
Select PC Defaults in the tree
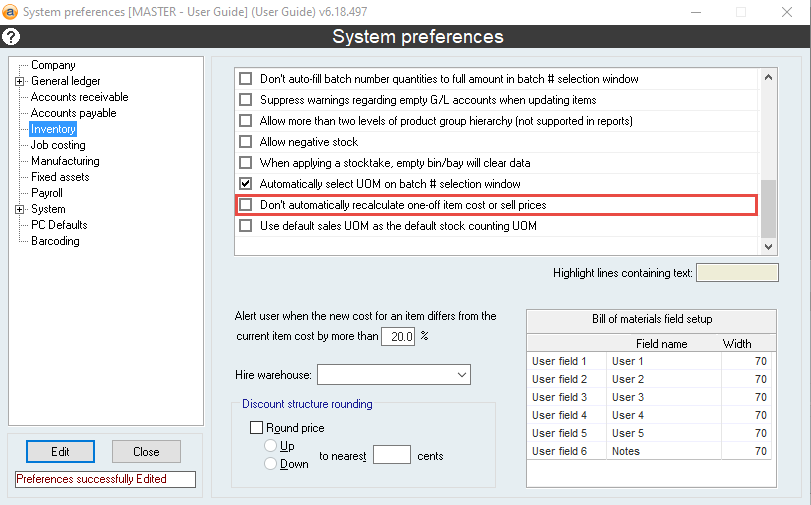[59, 225]
